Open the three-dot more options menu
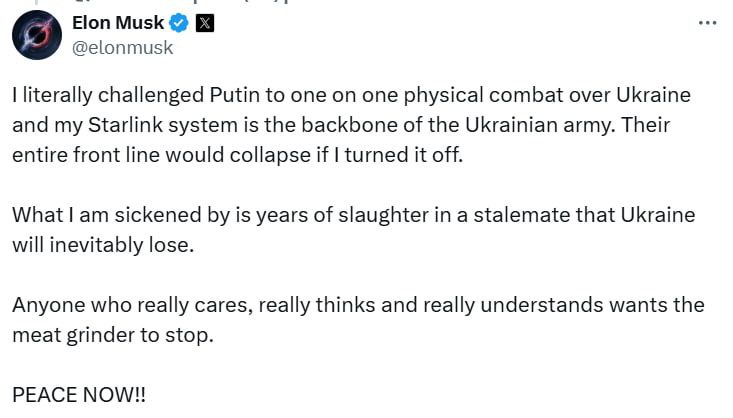Screen dimensions: 733x418 707,22
